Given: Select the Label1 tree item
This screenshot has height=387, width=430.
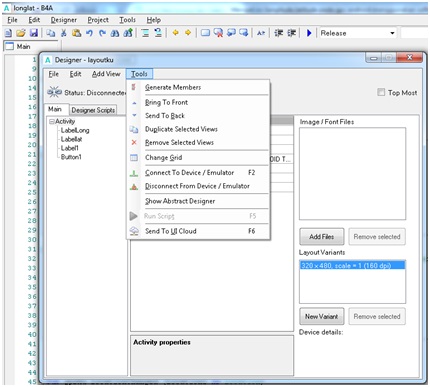Looking at the screenshot, I should click(x=69, y=148).
